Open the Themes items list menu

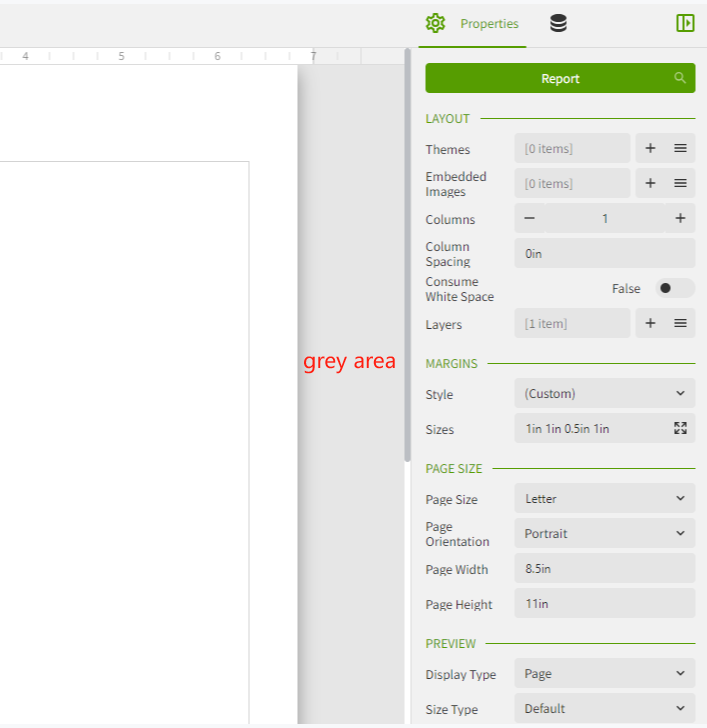[x=680, y=149]
